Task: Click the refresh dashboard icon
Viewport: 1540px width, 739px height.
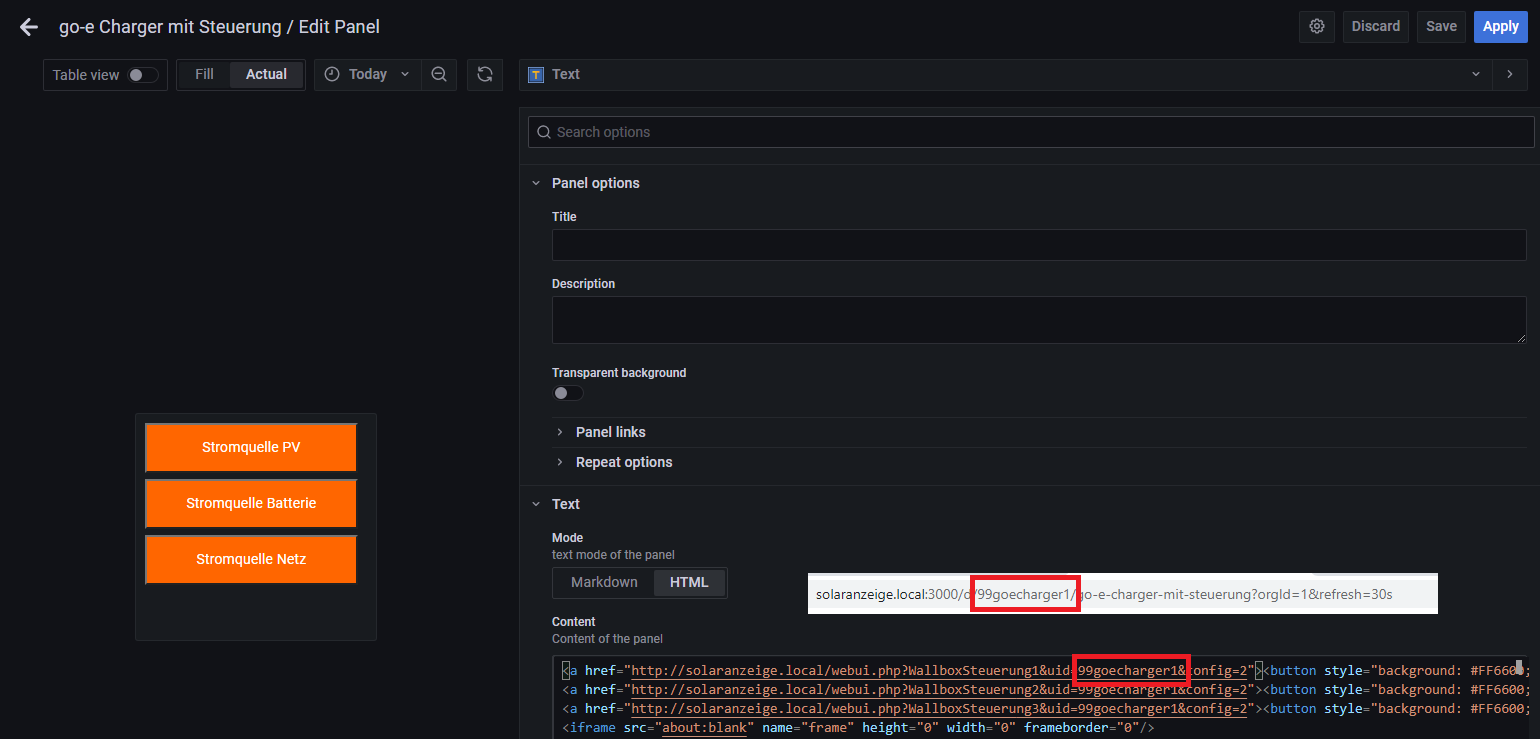Action: 485,75
